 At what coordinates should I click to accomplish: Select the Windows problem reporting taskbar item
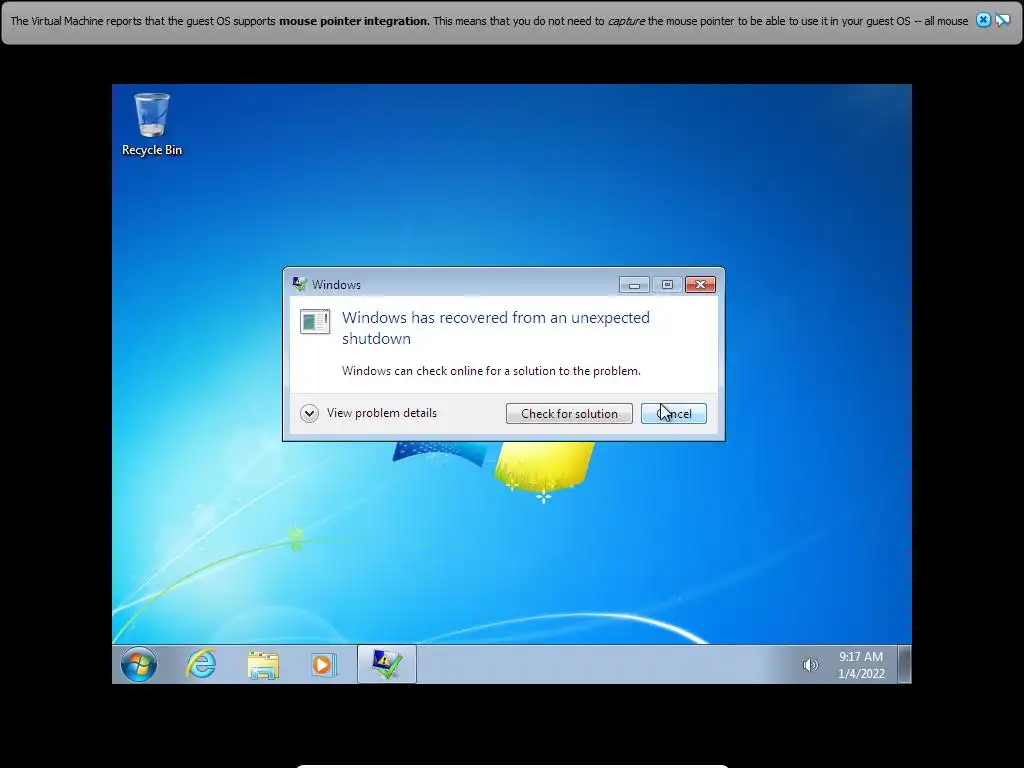pos(387,664)
